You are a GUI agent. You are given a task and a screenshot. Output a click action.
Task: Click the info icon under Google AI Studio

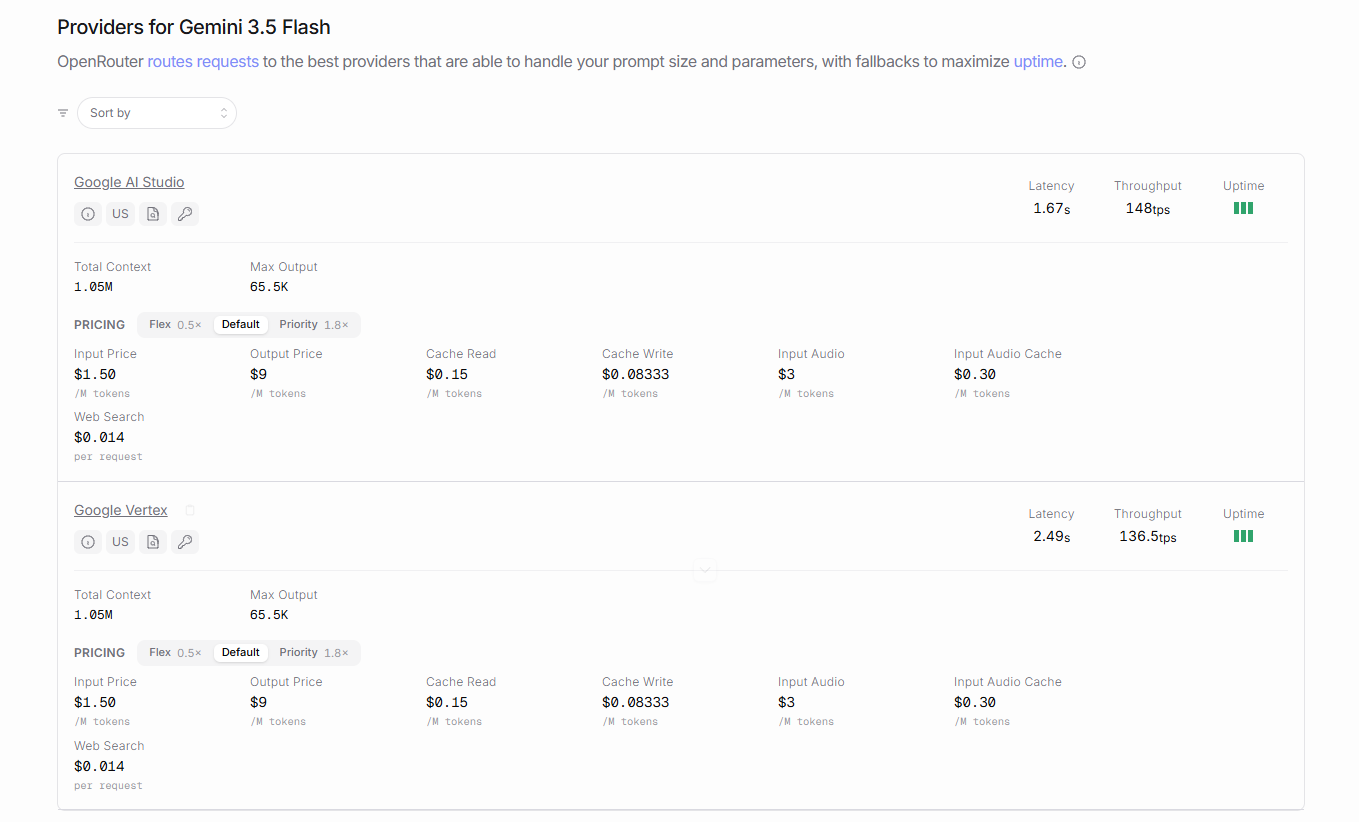pyautogui.click(x=88, y=214)
